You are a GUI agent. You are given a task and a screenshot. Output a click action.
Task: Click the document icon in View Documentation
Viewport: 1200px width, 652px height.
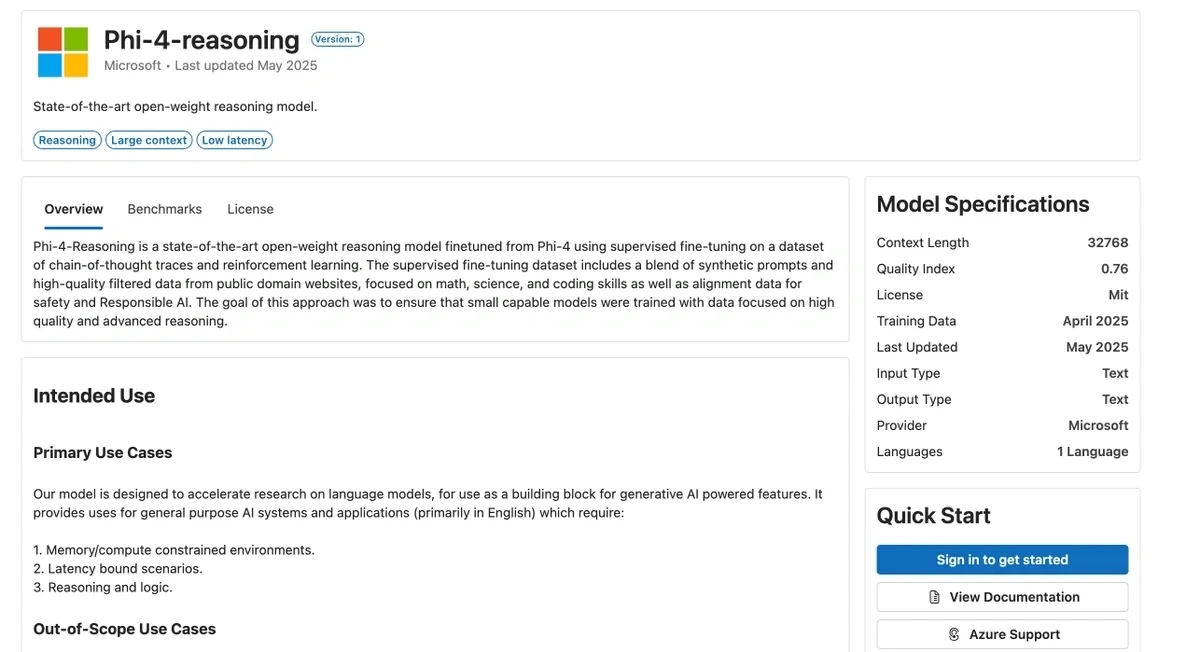coord(935,597)
